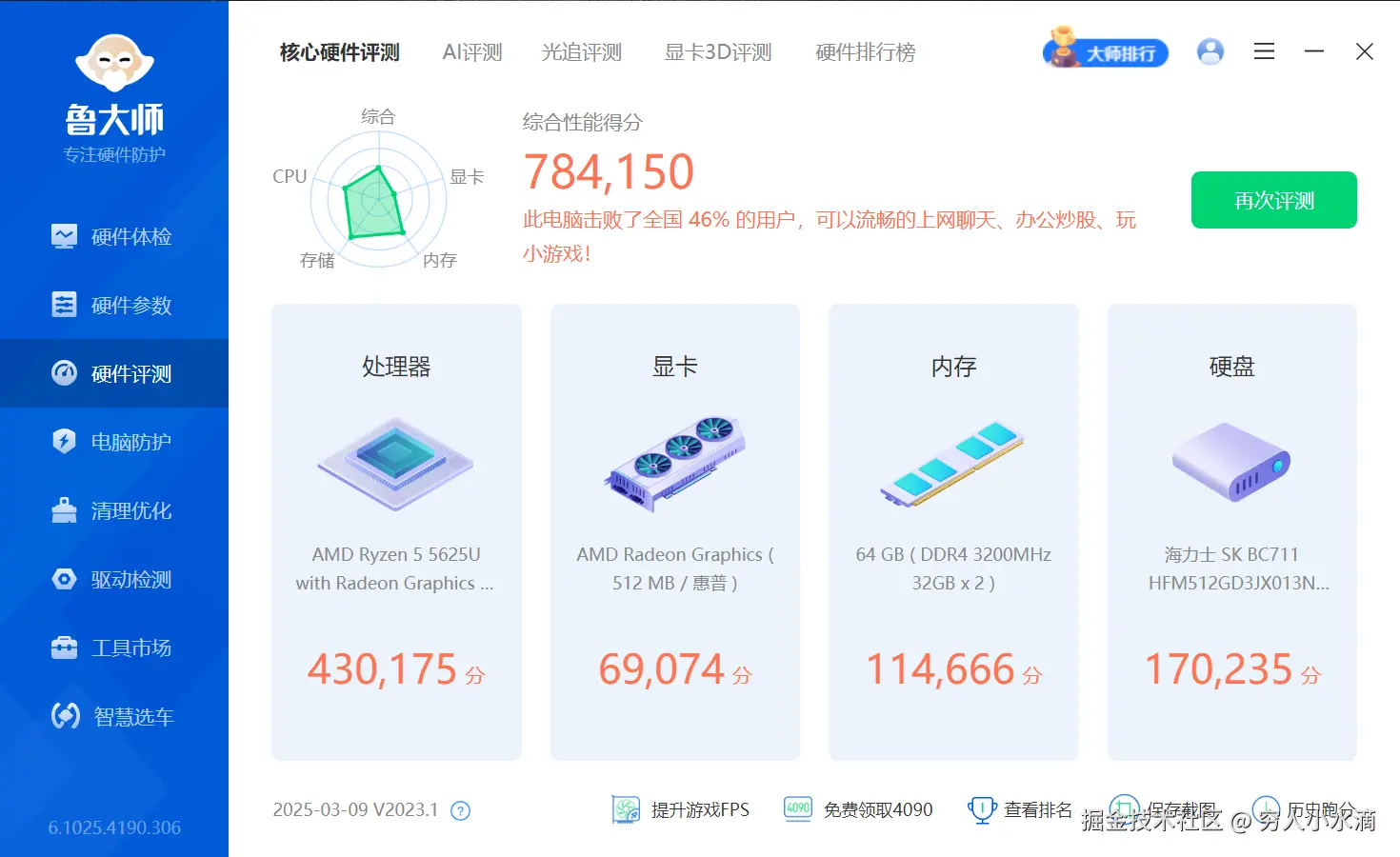Screen dimensions: 1400x857
Task: Switch to the 核心硬件评测 tab
Action: tap(339, 52)
